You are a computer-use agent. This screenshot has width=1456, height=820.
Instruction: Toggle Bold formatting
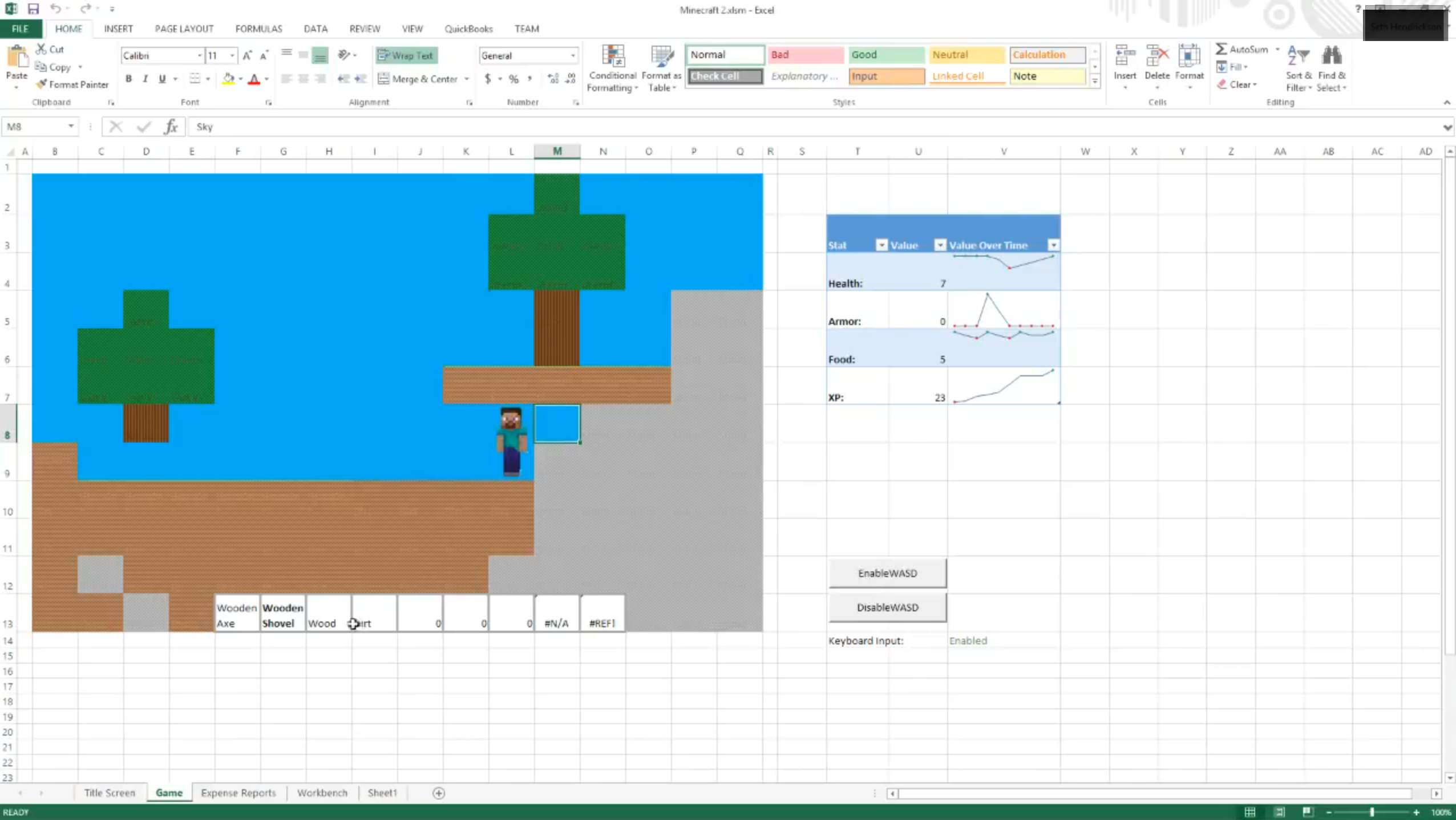coord(128,79)
